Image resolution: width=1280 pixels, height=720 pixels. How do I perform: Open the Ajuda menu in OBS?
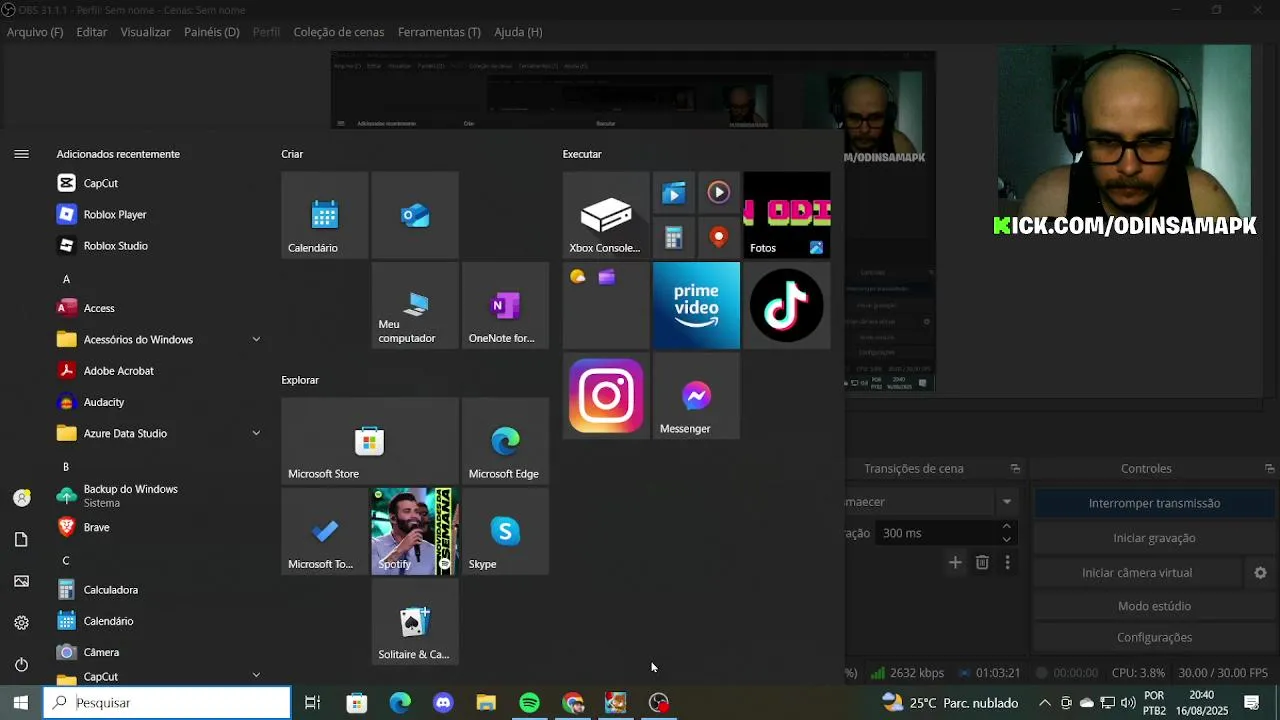click(x=518, y=32)
